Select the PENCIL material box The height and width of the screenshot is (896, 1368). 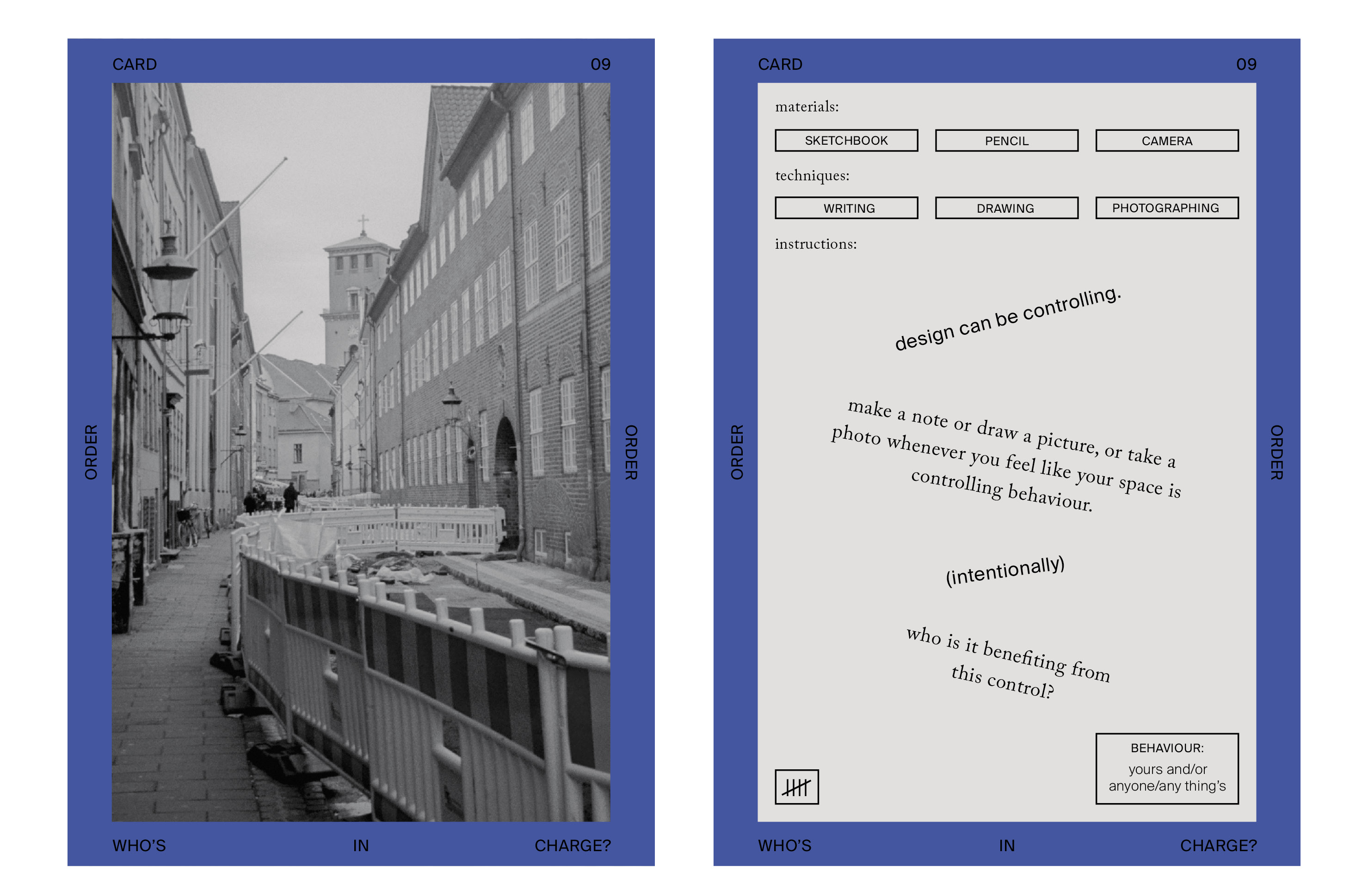tap(1006, 140)
